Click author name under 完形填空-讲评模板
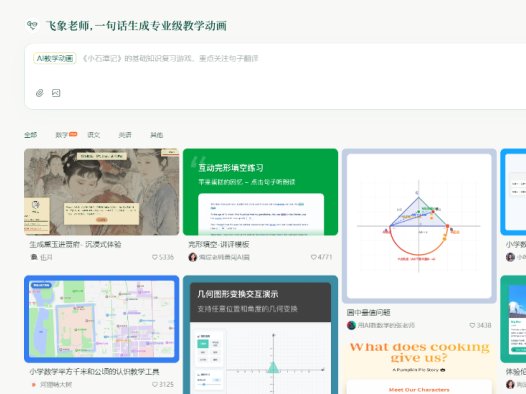This screenshot has height=394, width=526. point(224,257)
